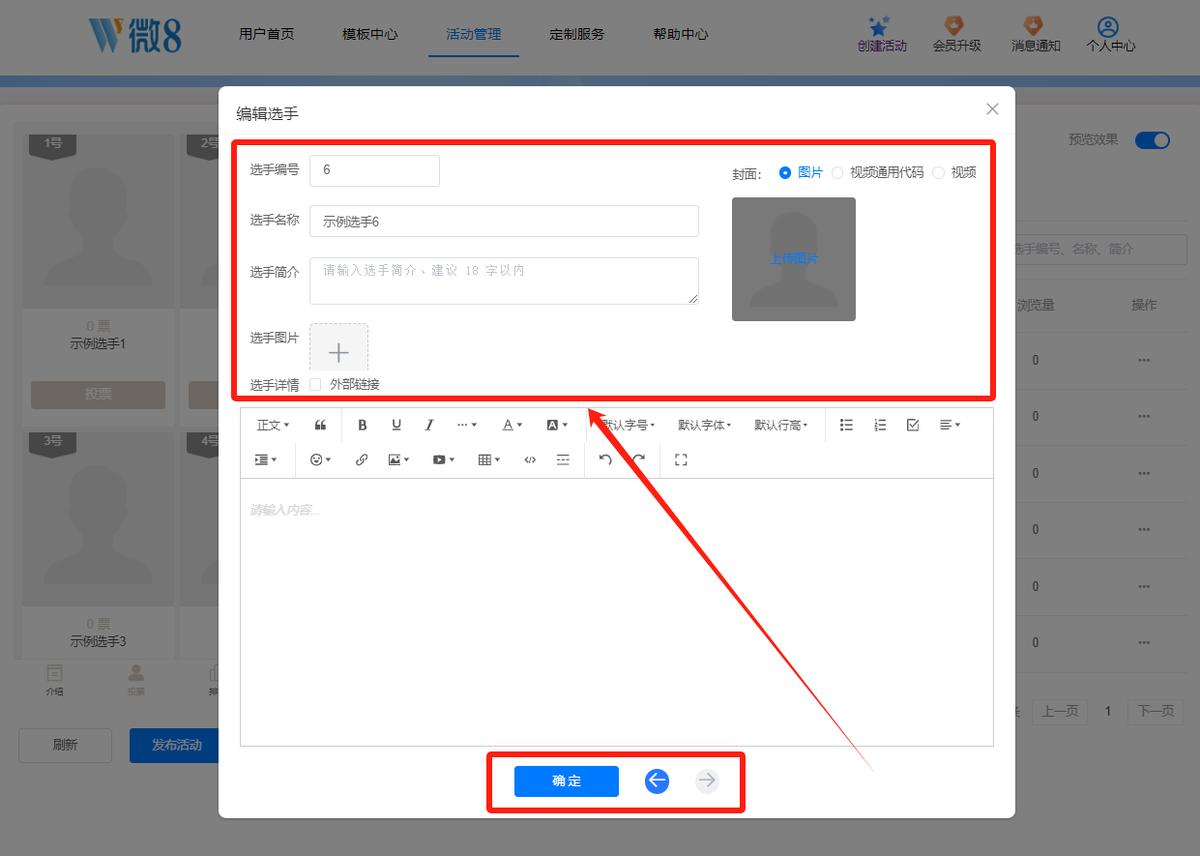Go to next contestant with right arrow

(x=707, y=781)
